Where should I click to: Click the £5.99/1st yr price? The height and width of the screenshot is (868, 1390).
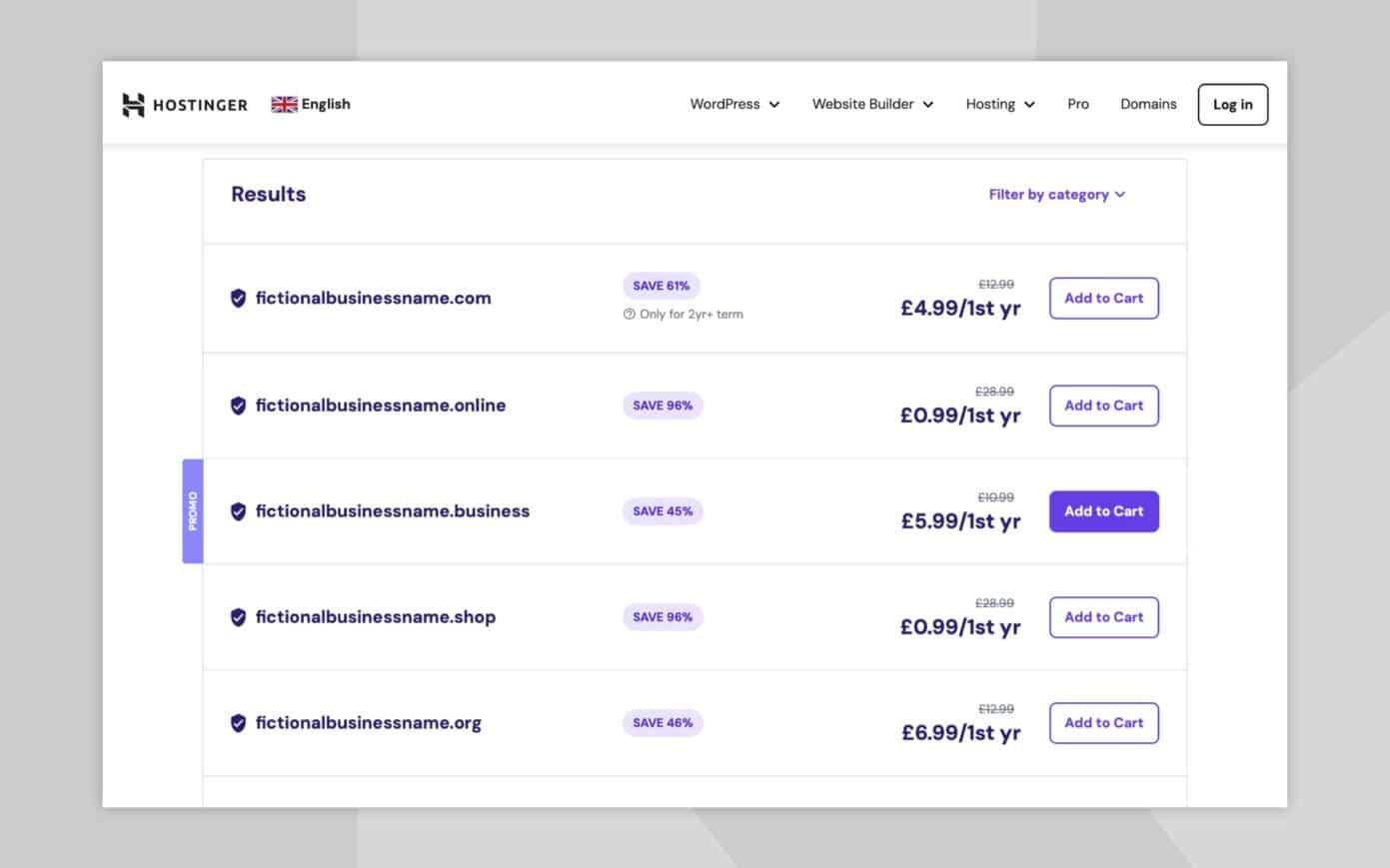tap(960, 521)
